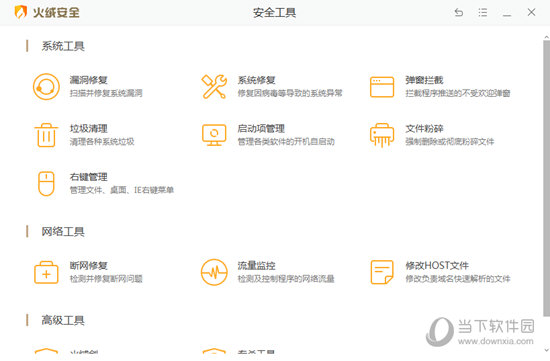Open the 弹窗拦截 popup window icon

click(382, 87)
